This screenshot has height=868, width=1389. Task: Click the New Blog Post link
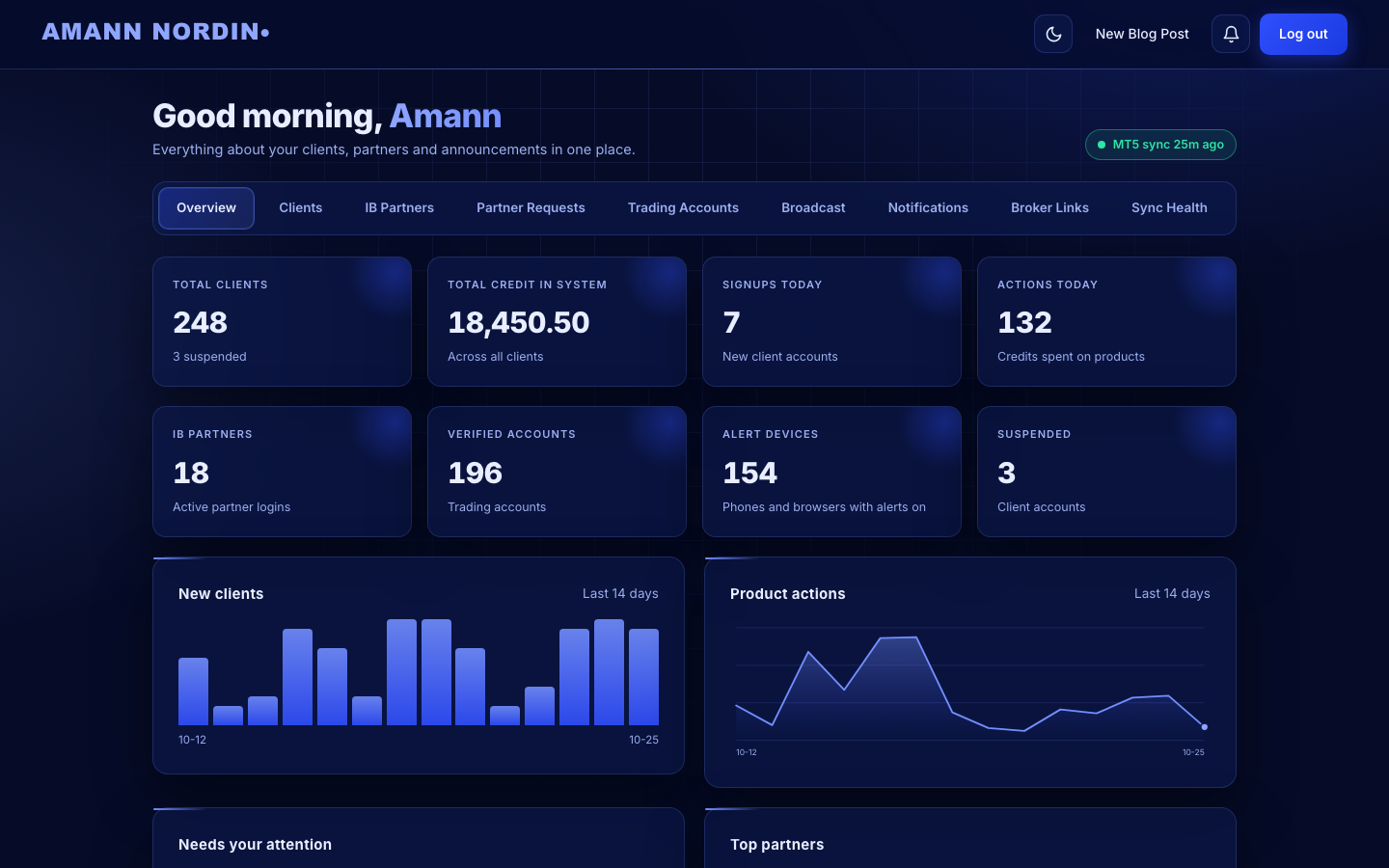(1142, 34)
